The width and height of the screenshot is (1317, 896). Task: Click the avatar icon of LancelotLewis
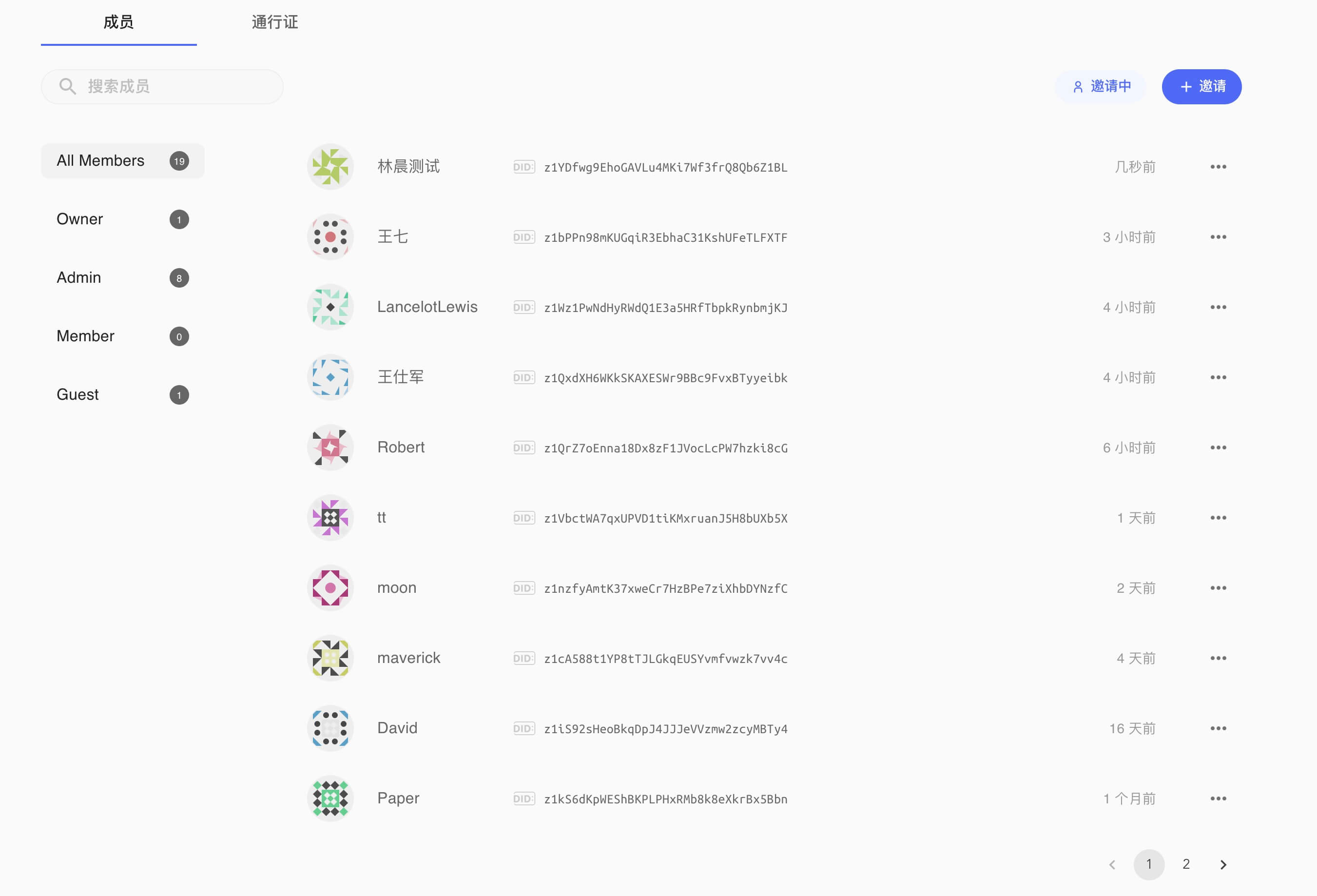click(330, 307)
